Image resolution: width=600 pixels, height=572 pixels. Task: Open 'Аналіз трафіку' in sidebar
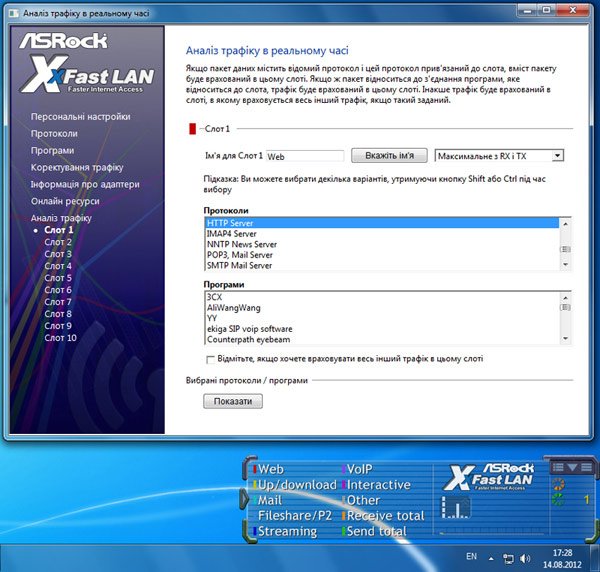point(61,218)
